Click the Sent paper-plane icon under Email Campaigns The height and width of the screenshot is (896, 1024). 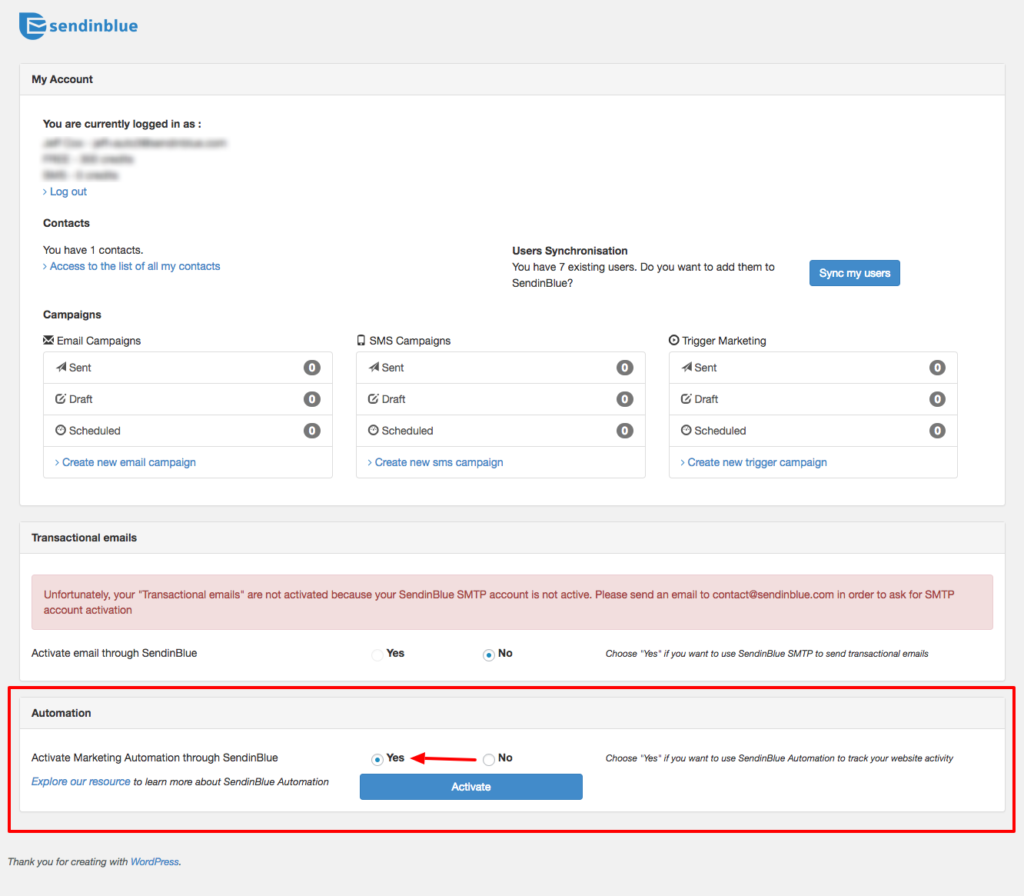coord(61,367)
